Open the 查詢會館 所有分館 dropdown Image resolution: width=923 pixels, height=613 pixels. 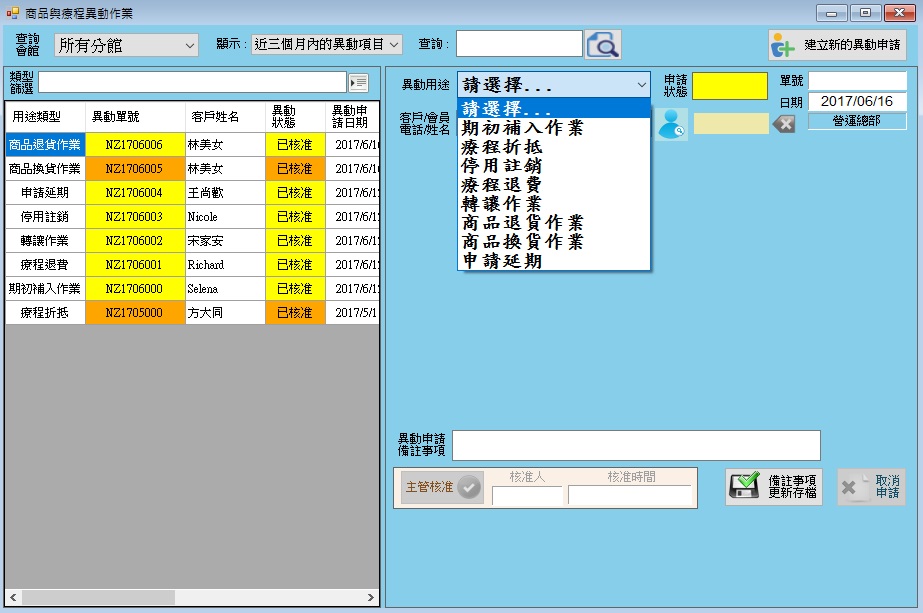pyautogui.click(x=126, y=45)
